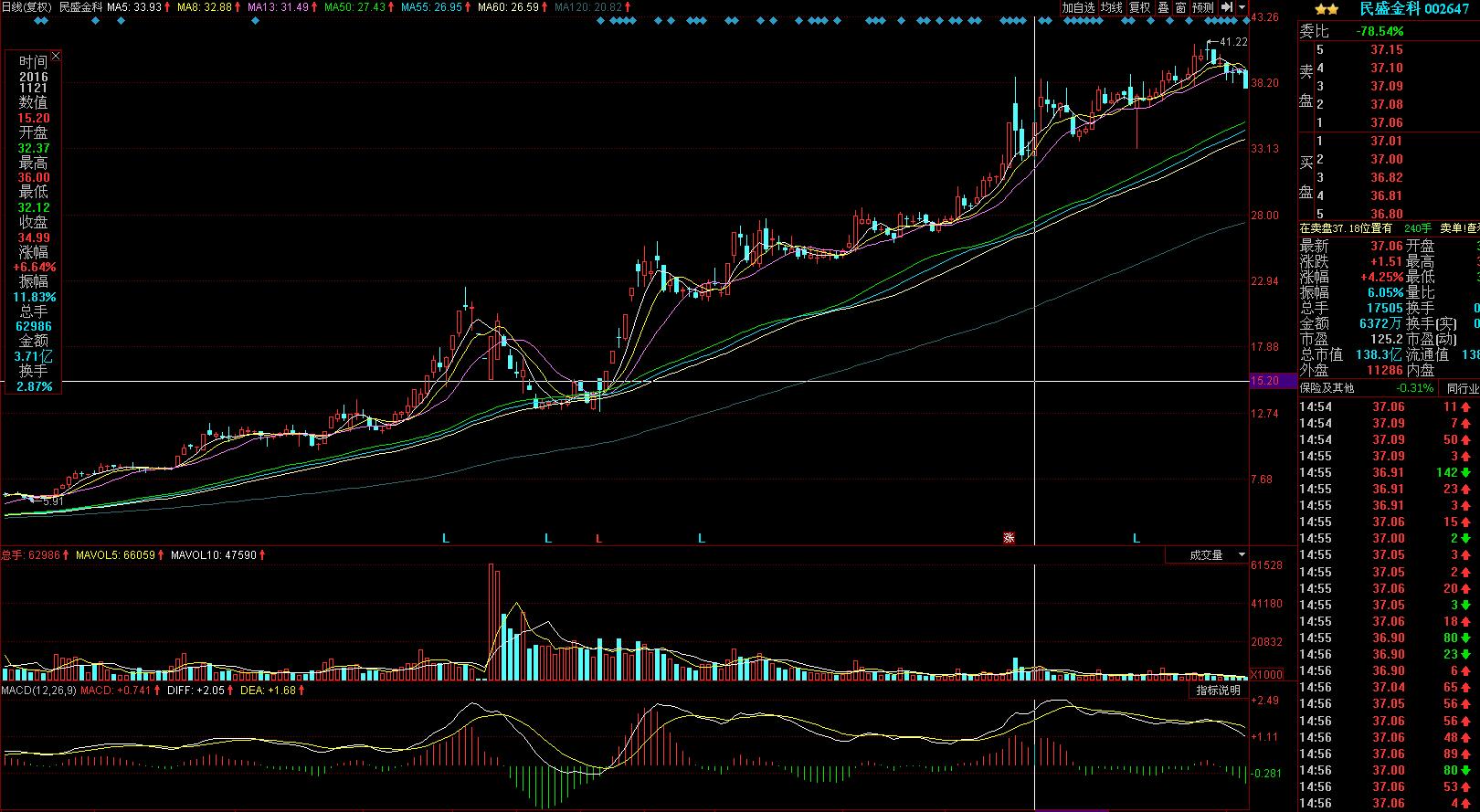Click the red 涨 marker on the chart

point(1010,538)
